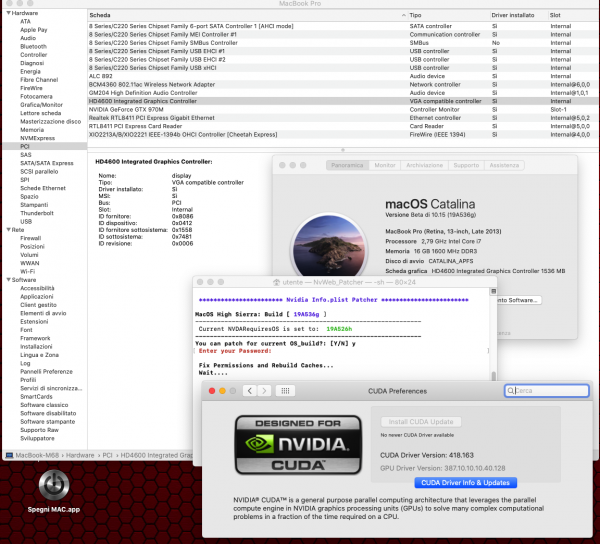600x544 pixels.
Task: Switch to the Supporto tab
Action: pos(466,165)
